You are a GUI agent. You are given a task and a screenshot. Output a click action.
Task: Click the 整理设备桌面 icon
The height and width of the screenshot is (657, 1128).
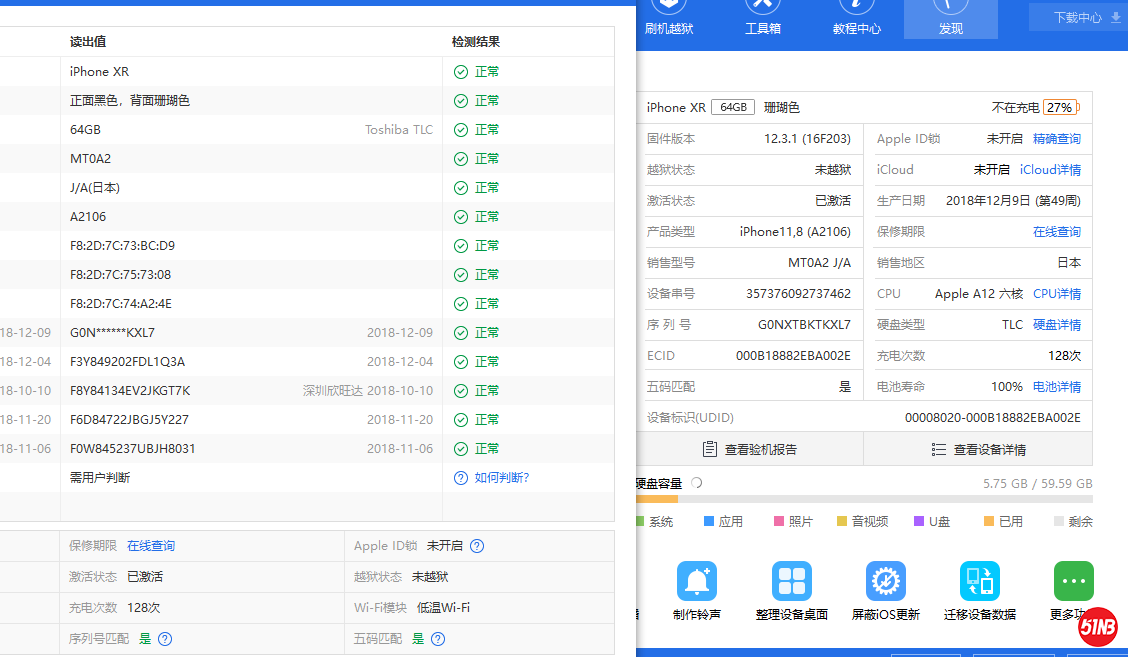tap(791, 581)
